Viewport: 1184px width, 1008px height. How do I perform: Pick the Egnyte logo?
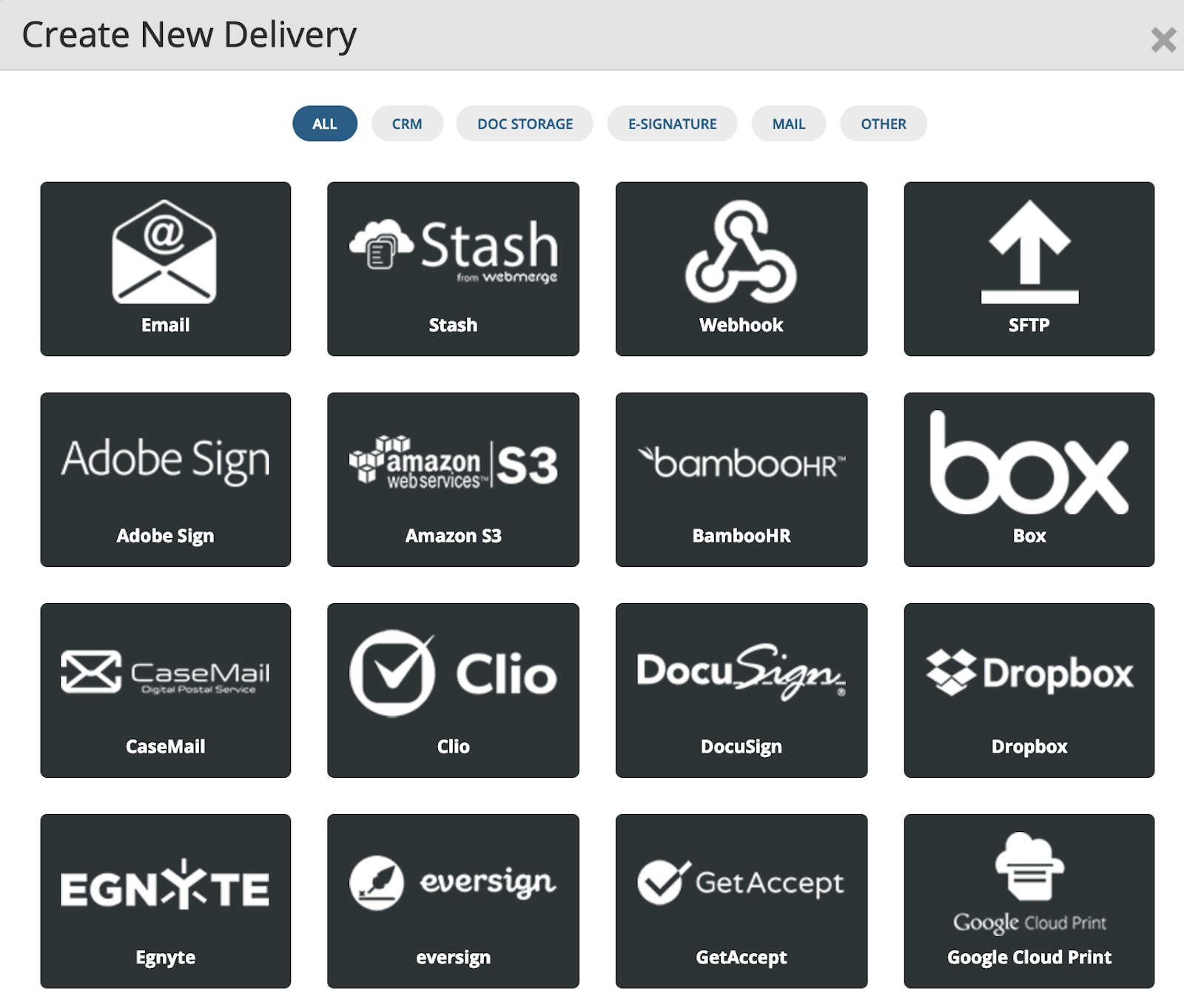166,884
